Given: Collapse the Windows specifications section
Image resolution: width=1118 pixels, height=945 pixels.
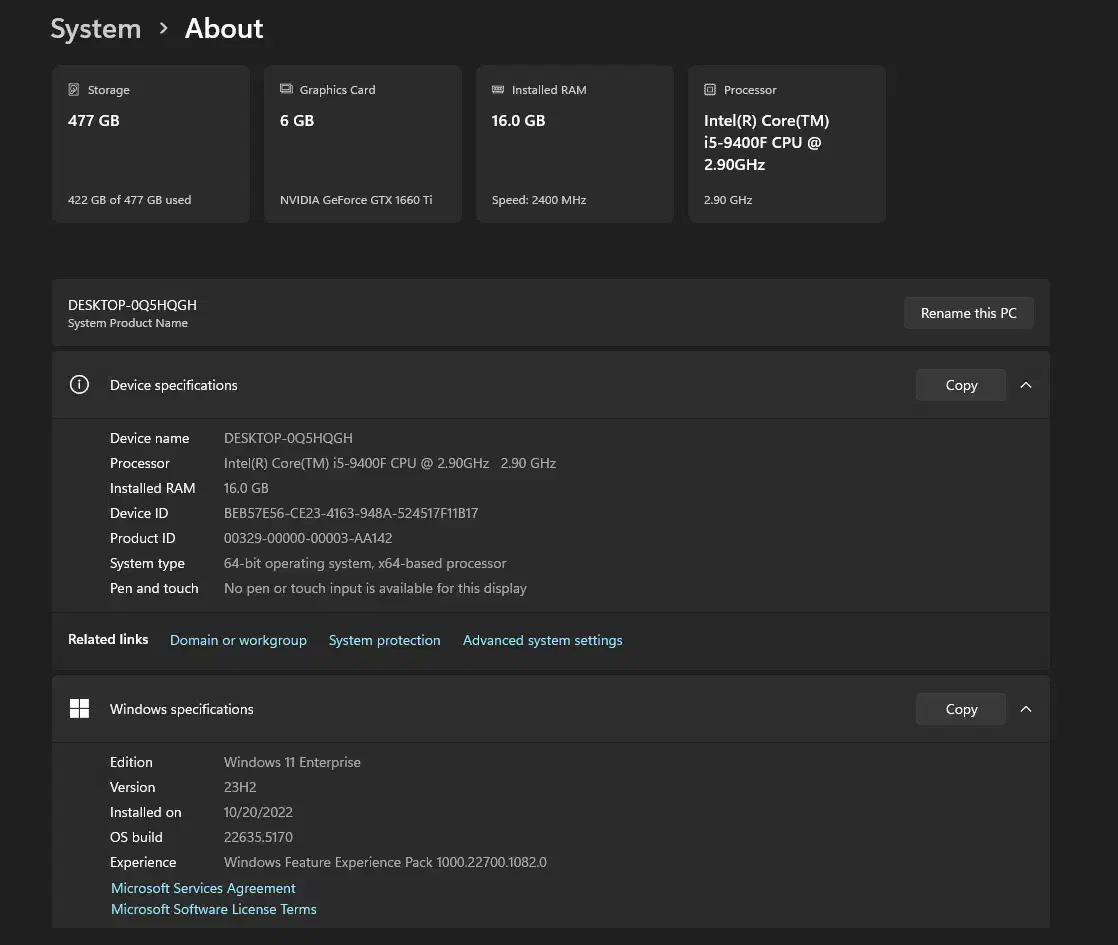Looking at the screenshot, I should (x=1025, y=709).
